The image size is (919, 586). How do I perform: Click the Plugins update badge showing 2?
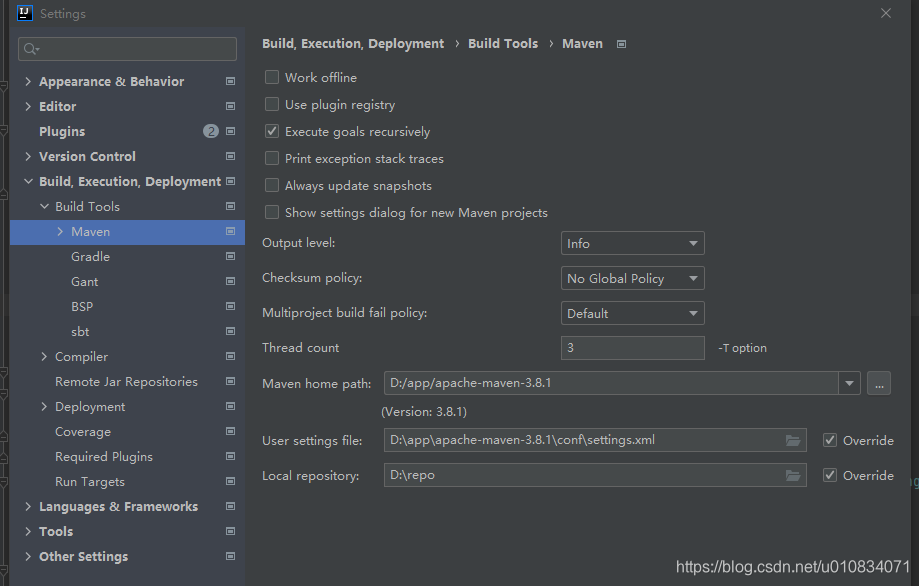[211, 131]
